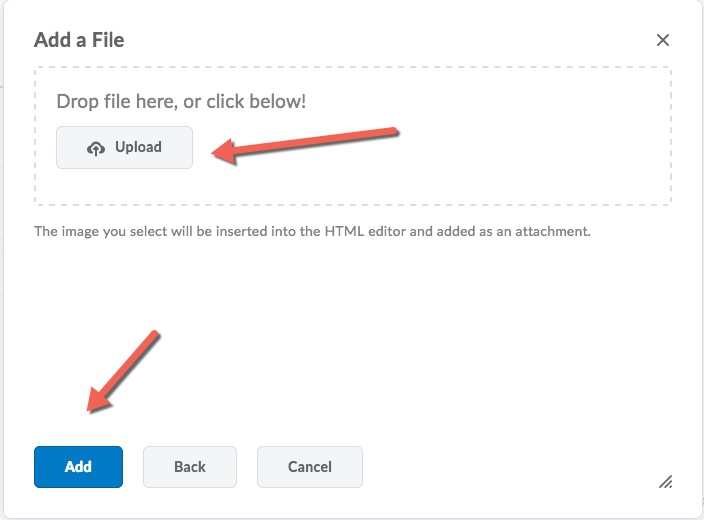
Task: Abort adding a file via Cancel
Action: 309,467
